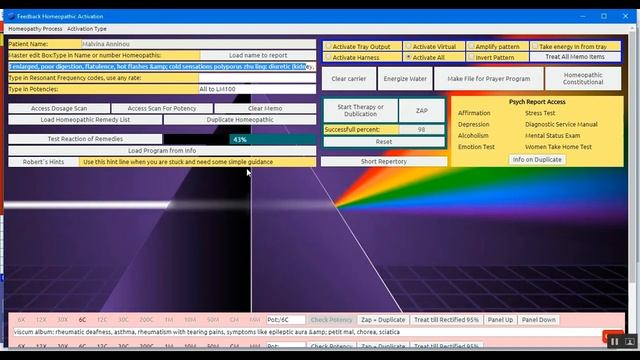
Task: Click the Treat All Memo Items button
Action: (x=575, y=57)
